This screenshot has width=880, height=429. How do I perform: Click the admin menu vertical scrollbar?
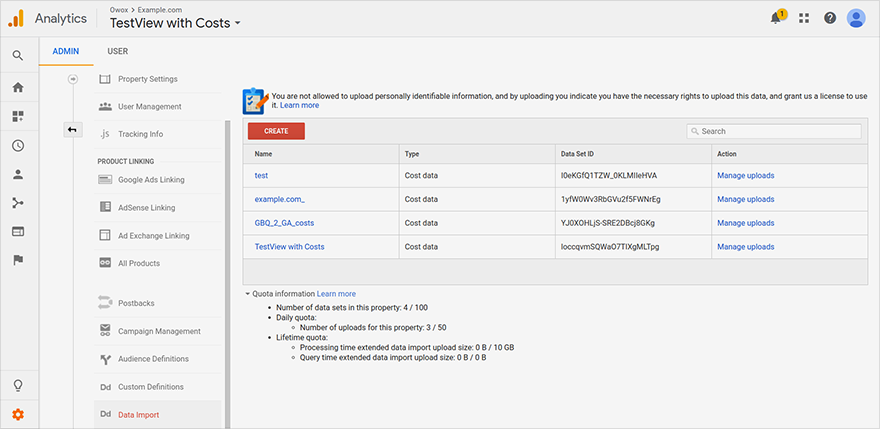click(x=227, y=275)
